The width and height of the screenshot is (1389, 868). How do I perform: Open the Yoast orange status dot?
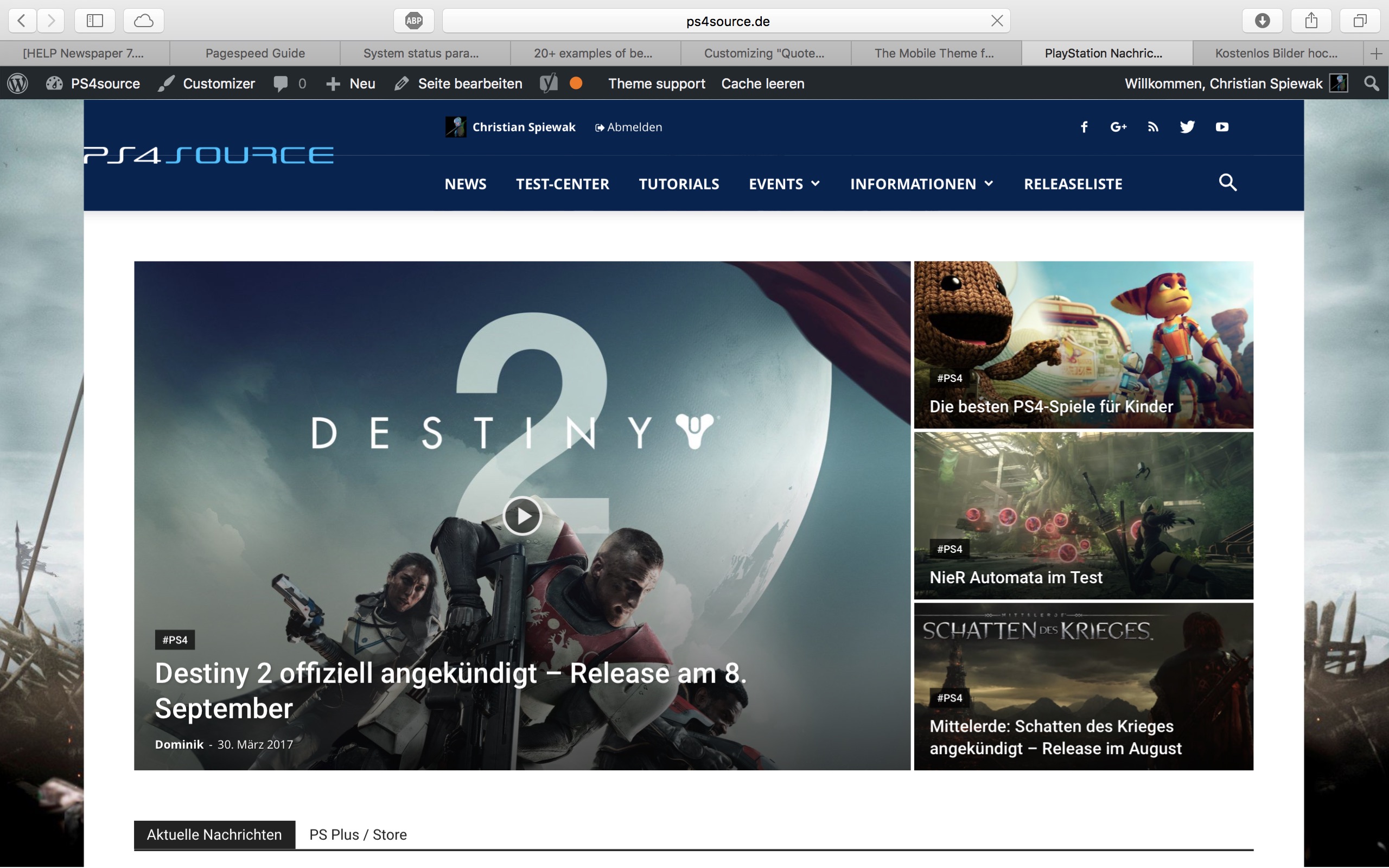click(x=576, y=83)
